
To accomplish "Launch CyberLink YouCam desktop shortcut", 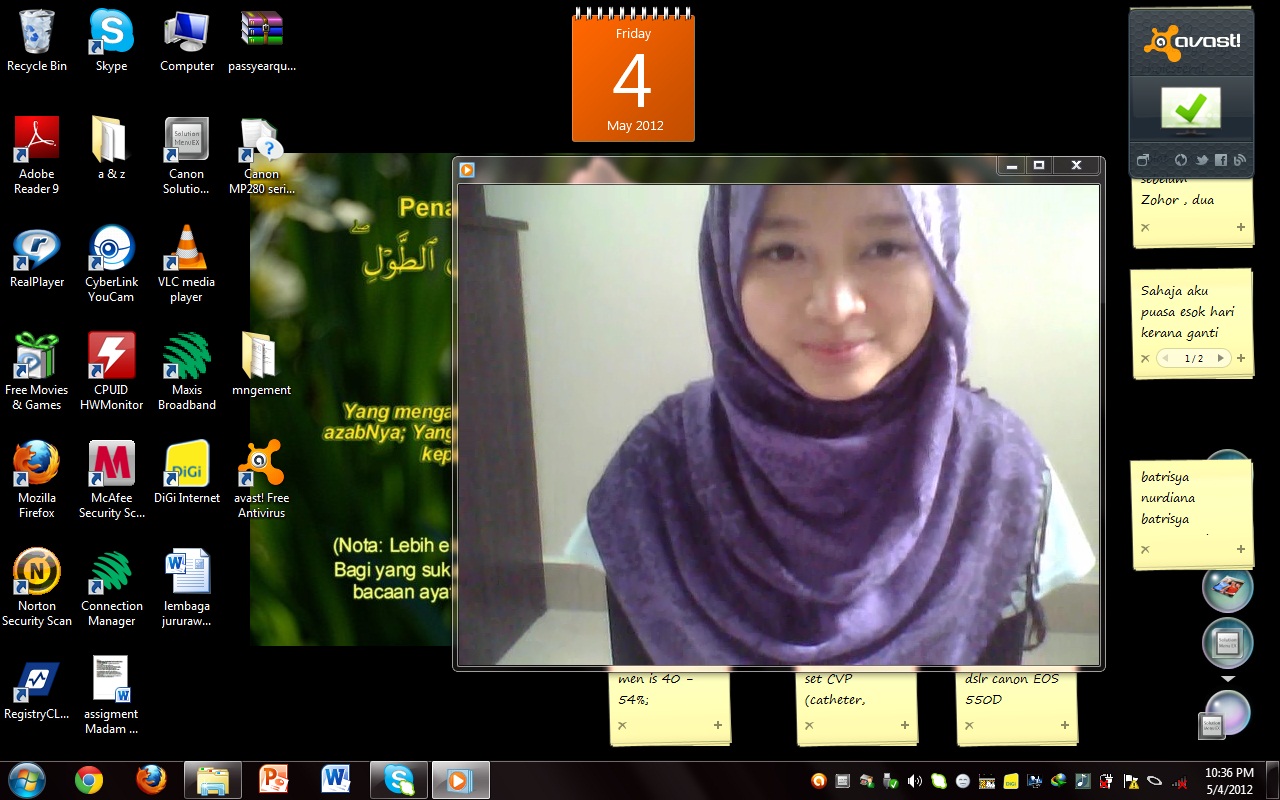I will pyautogui.click(x=111, y=263).
